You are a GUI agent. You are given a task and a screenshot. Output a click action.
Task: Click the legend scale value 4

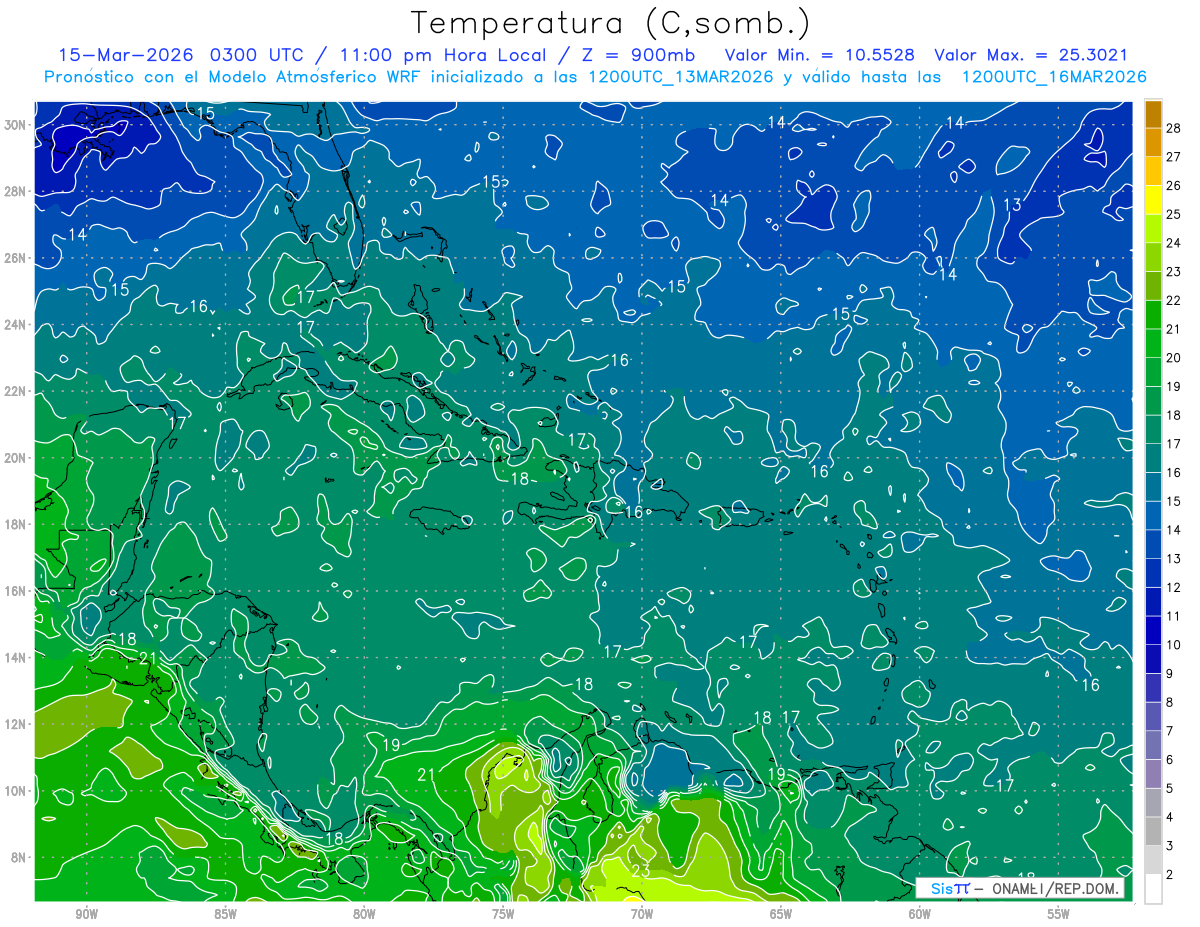pos(1171,818)
